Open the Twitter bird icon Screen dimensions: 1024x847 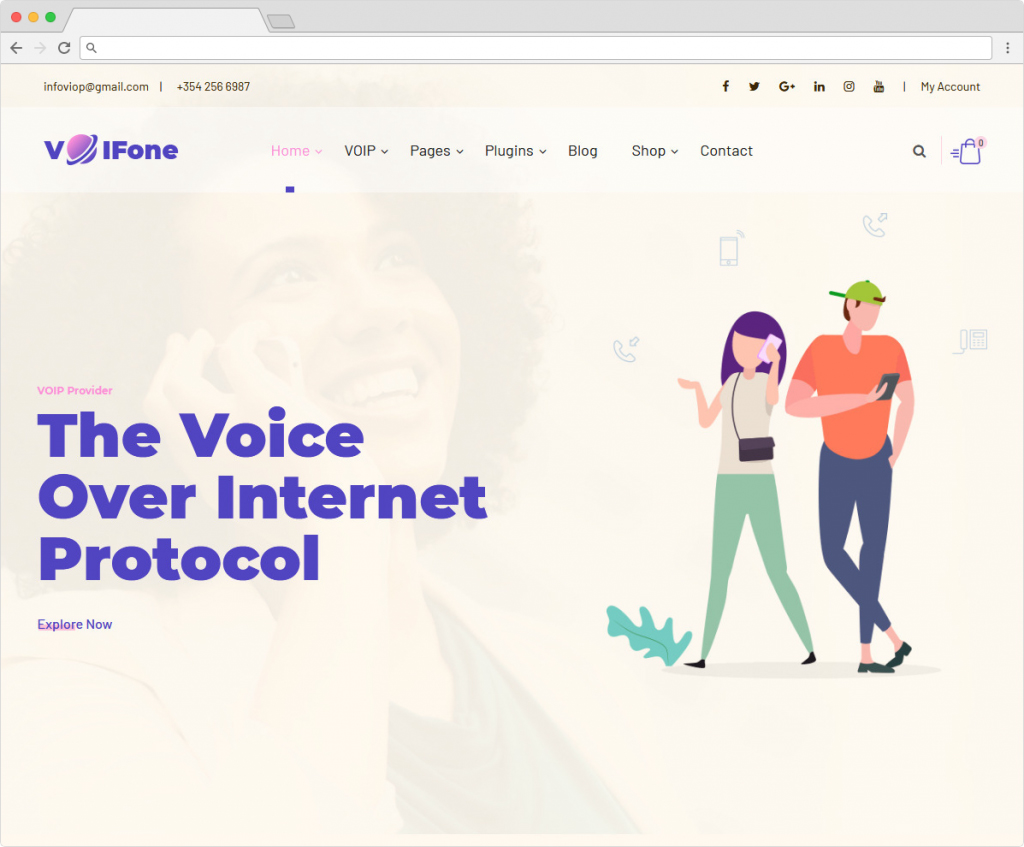pyautogui.click(x=754, y=86)
